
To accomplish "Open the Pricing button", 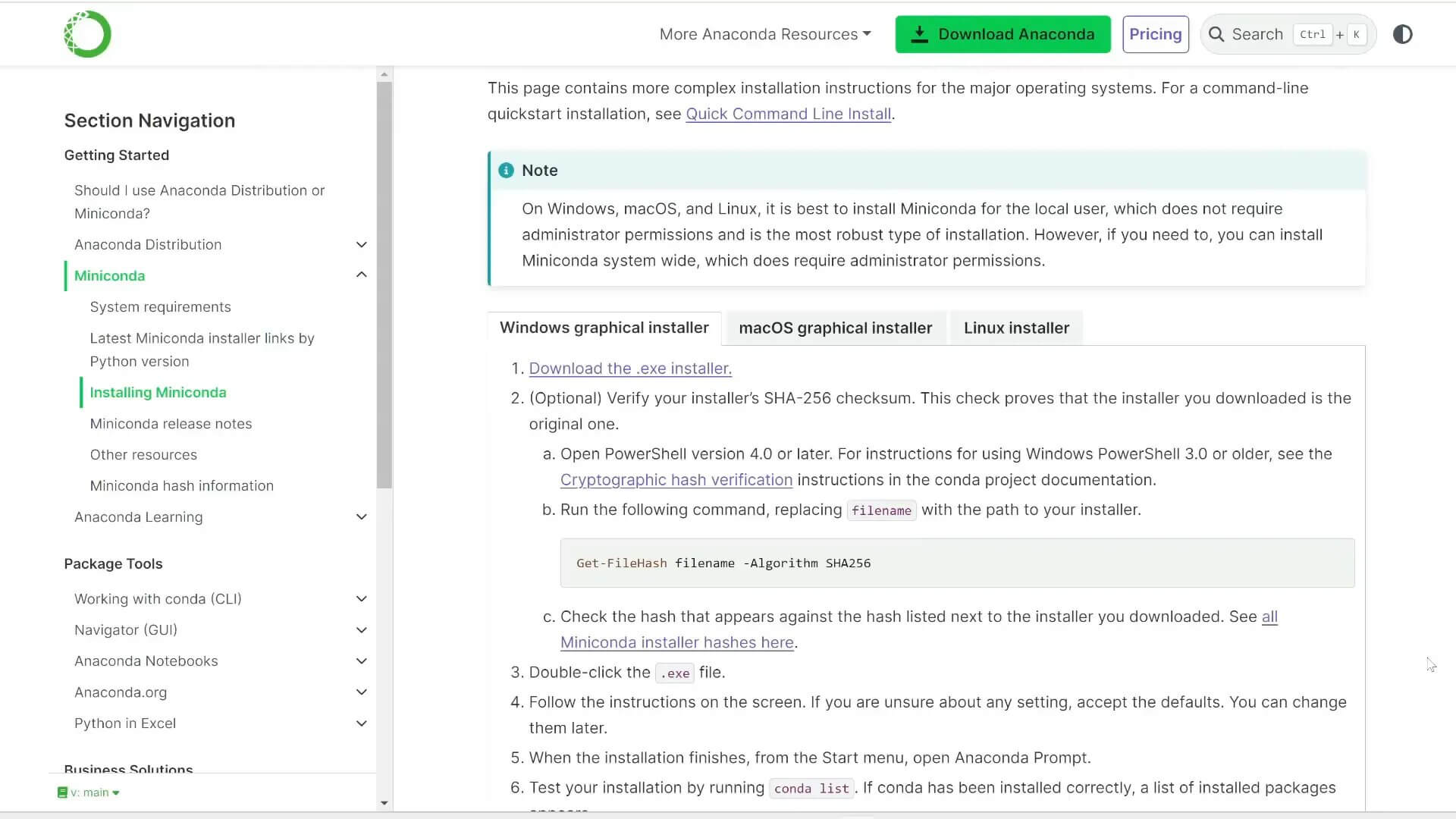I will (1155, 34).
